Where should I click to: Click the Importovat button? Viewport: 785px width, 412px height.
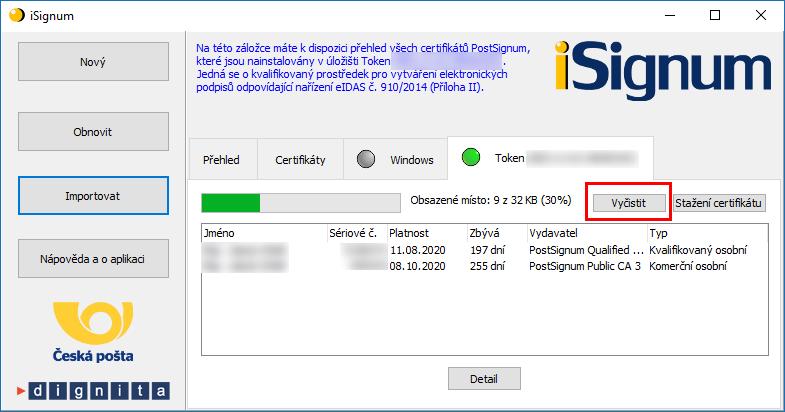tap(93, 196)
